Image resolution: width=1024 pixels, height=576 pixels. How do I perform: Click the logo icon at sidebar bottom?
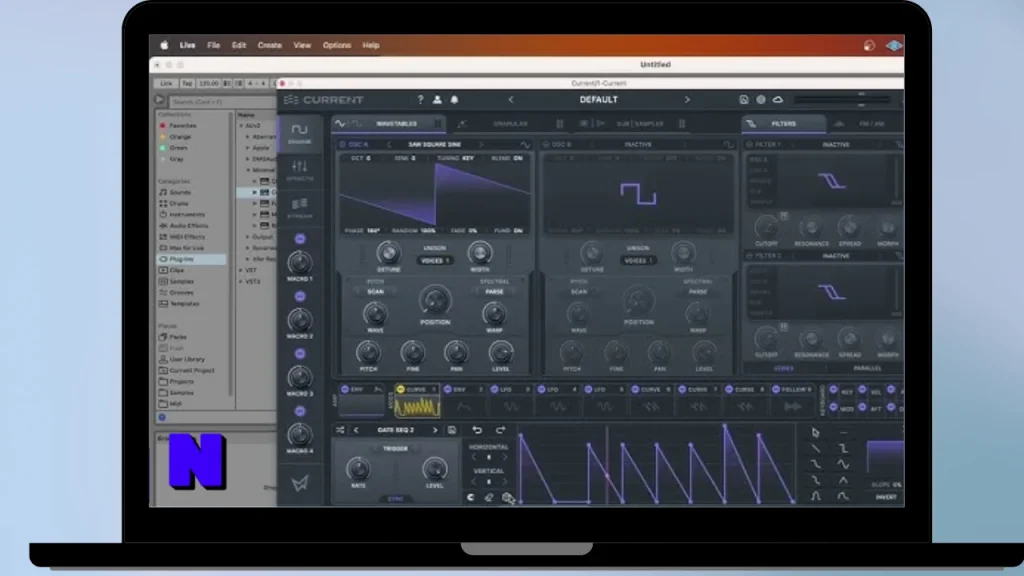(300, 483)
